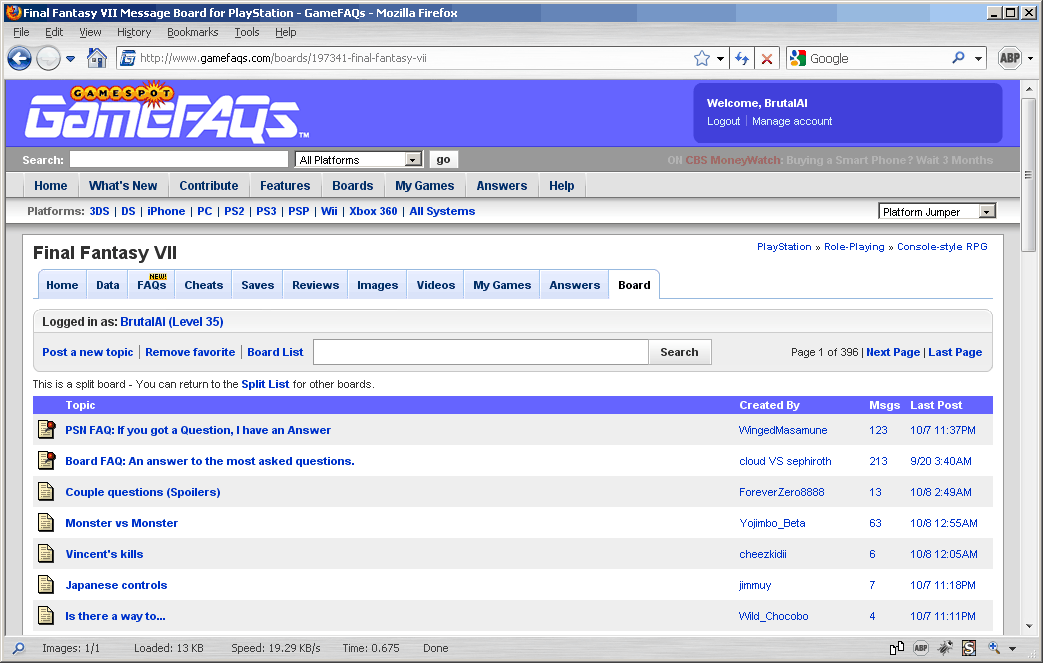Click inside the board search input field
Viewport: 1043px width, 663px height.
[x=479, y=352]
